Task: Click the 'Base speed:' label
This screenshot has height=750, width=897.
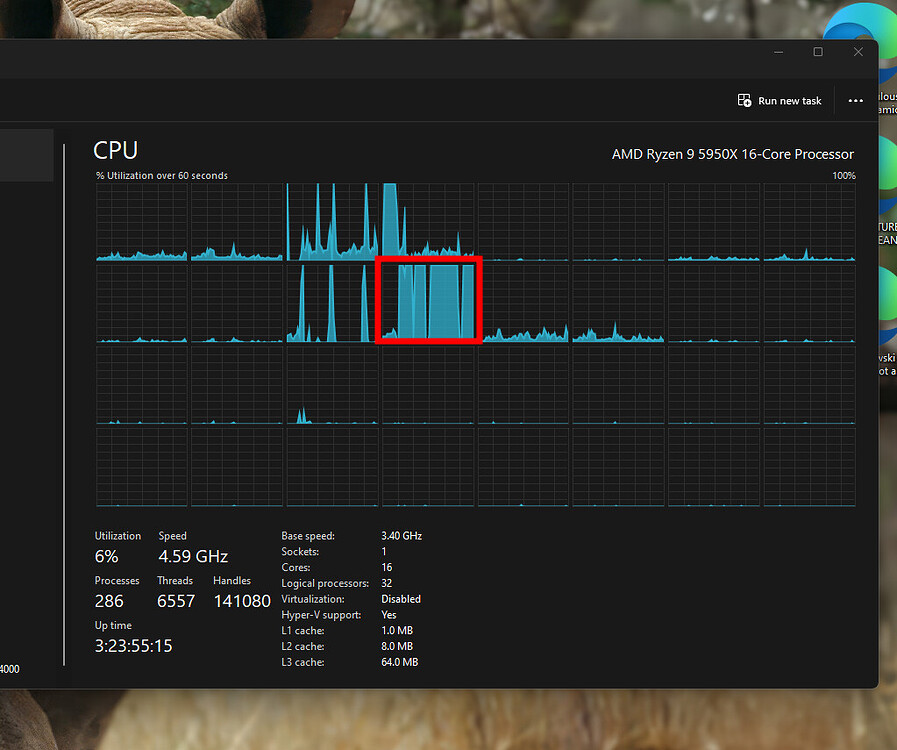Action: [308, 536]
